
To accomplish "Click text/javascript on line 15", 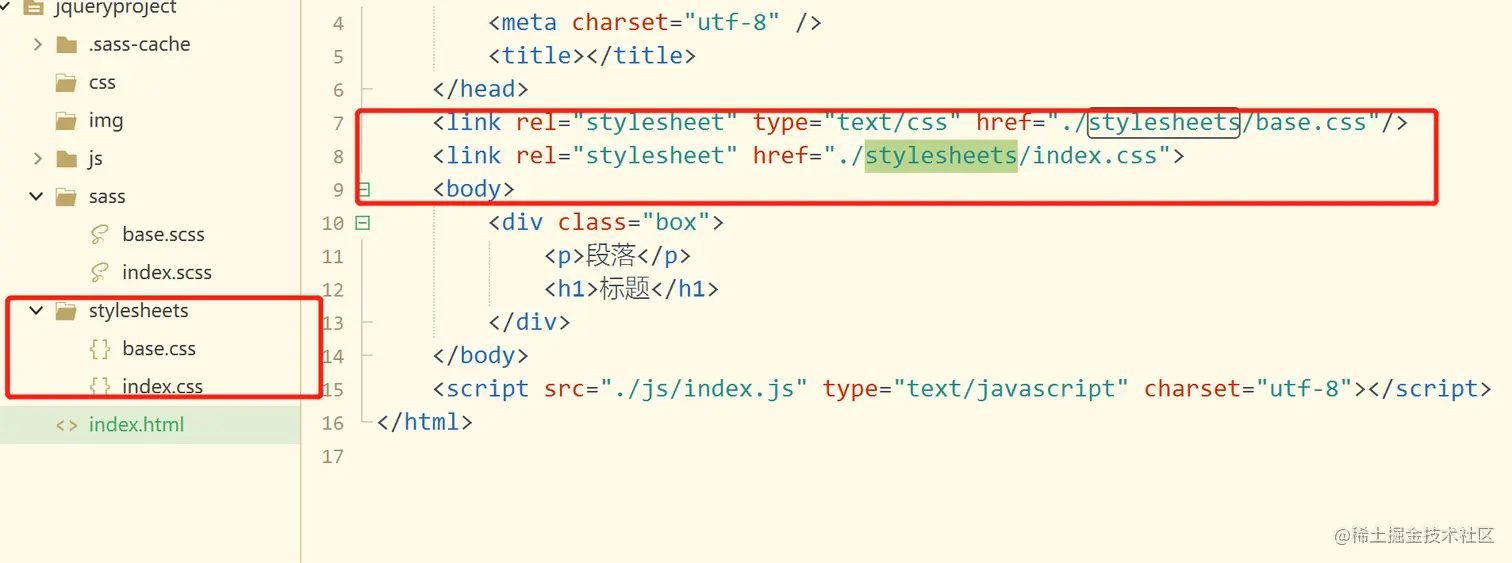I will click(x=1011, y=388).
